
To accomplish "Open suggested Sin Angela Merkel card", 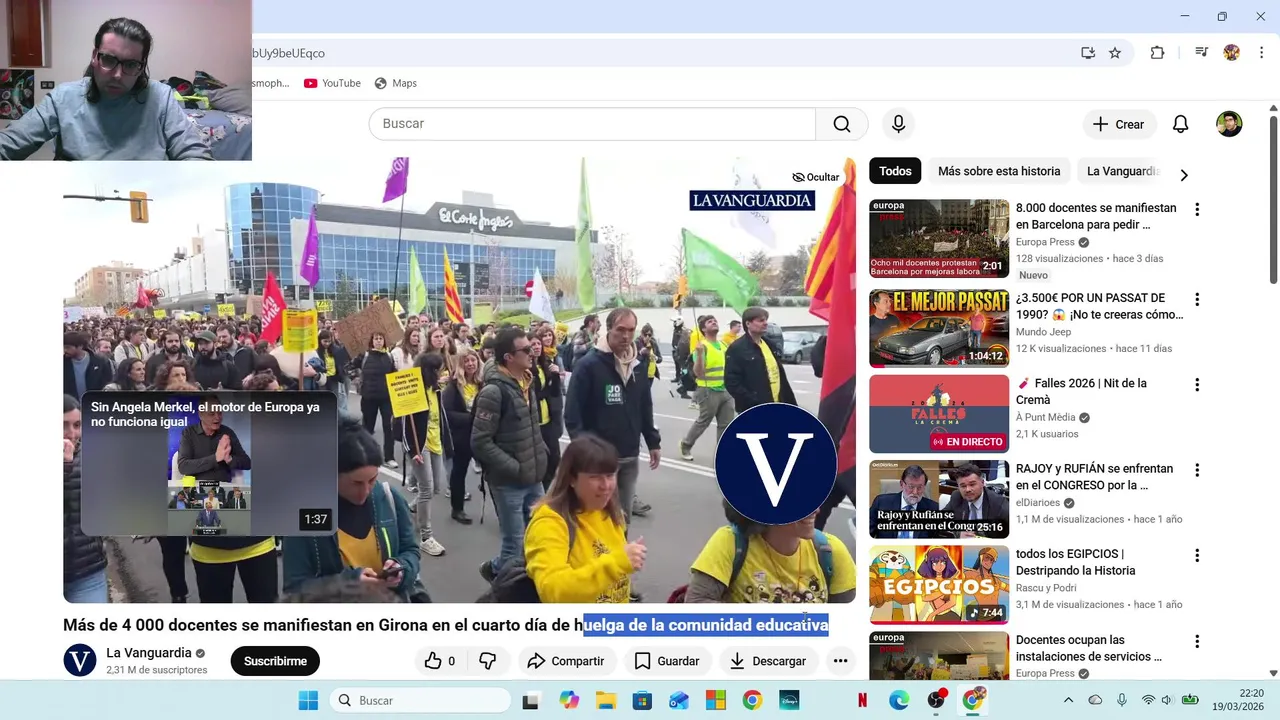I will [x=209, y=464].
